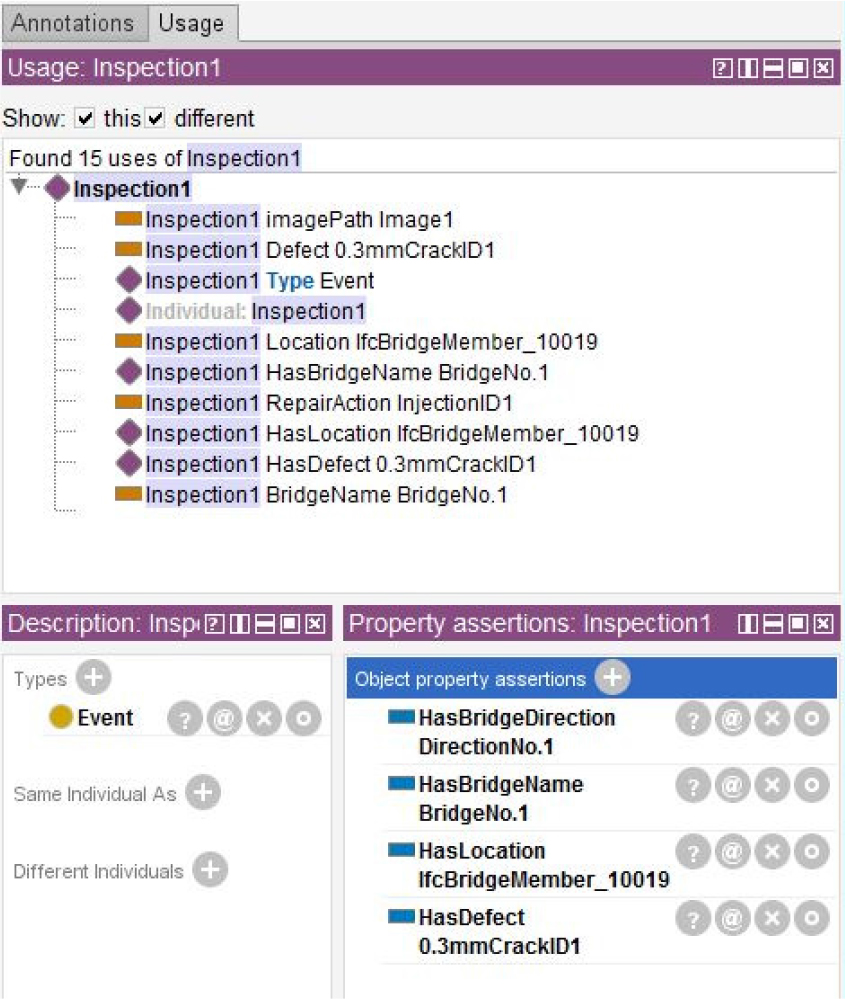Toggle the 'different' checkbox
Image resolution: width=845 pixels, height=999 pixels.
point(155,118)
